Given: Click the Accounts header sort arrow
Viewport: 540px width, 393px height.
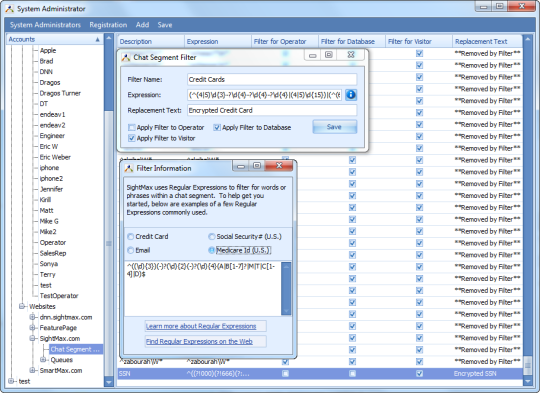Looking at the screenshot, I should (97, 40).
